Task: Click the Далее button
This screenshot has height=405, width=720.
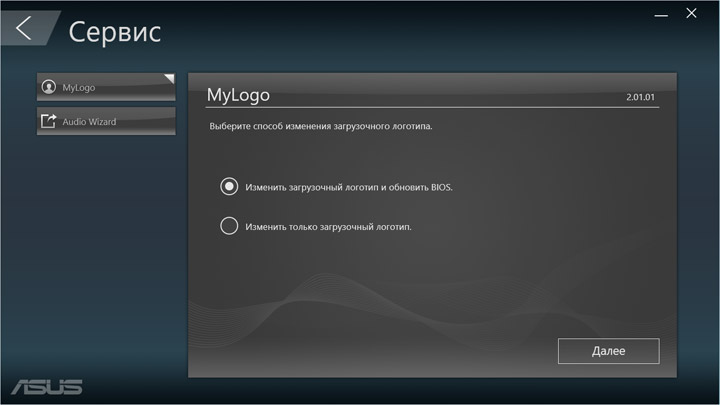Action: [608, 351]
